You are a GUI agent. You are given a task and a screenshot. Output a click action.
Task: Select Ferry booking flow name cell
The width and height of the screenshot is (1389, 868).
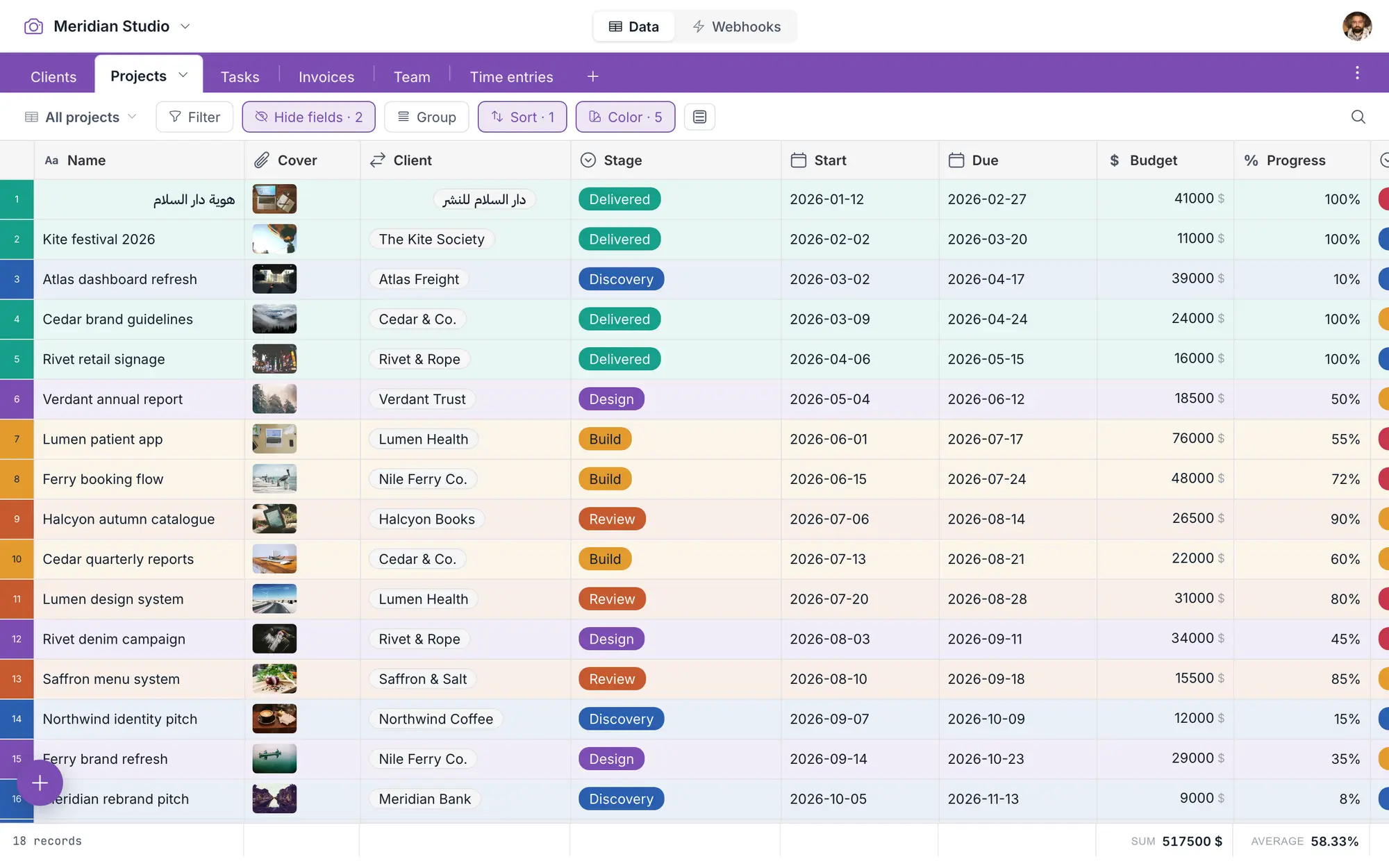point(139,479)
